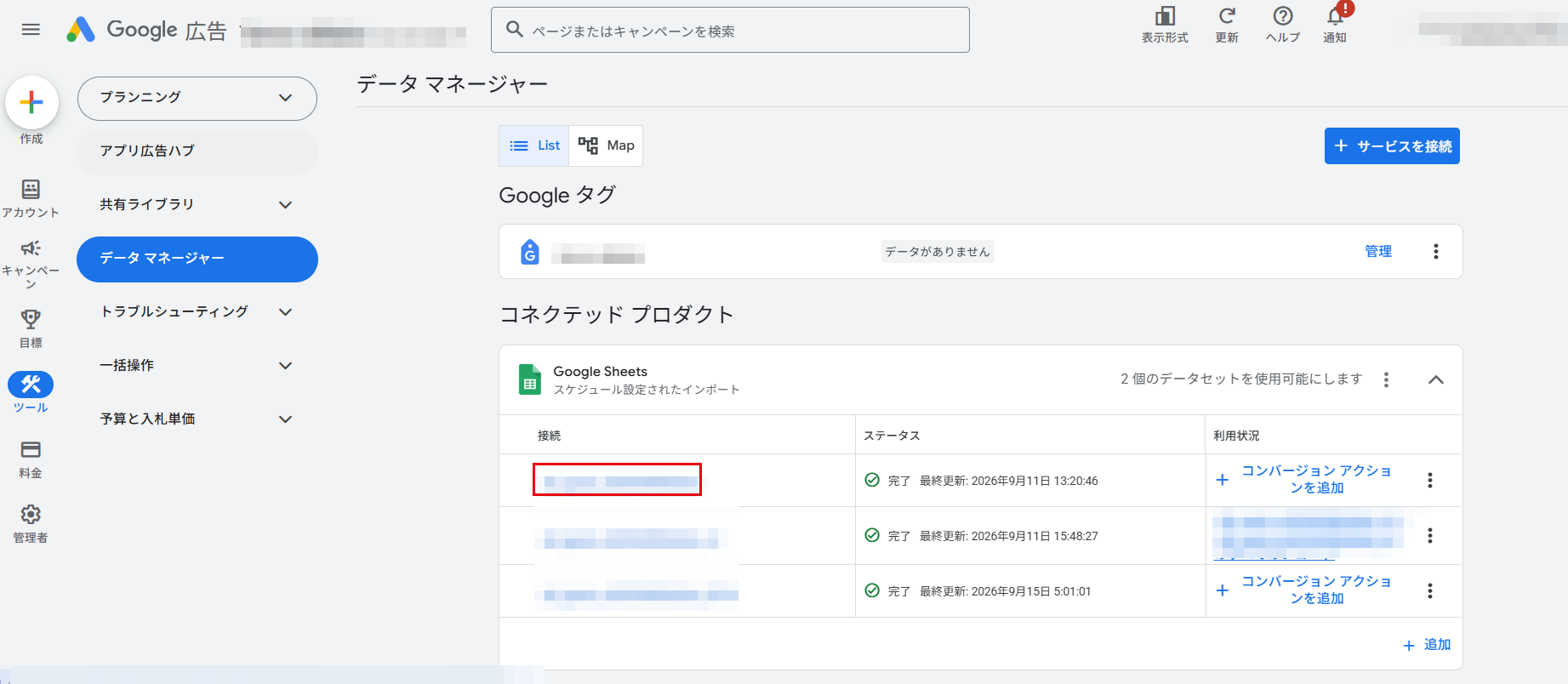
Task: Click the 作成 create plus button
Action: (x=31, y=102)
